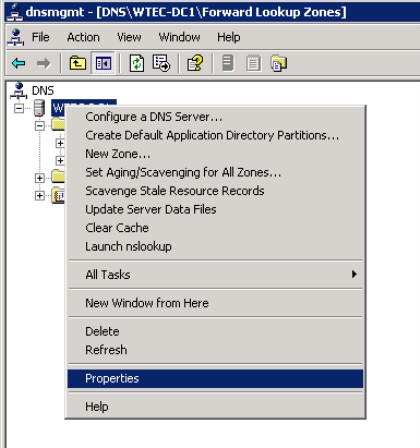Expand the first nested zone plus box

tap(60, 143)
